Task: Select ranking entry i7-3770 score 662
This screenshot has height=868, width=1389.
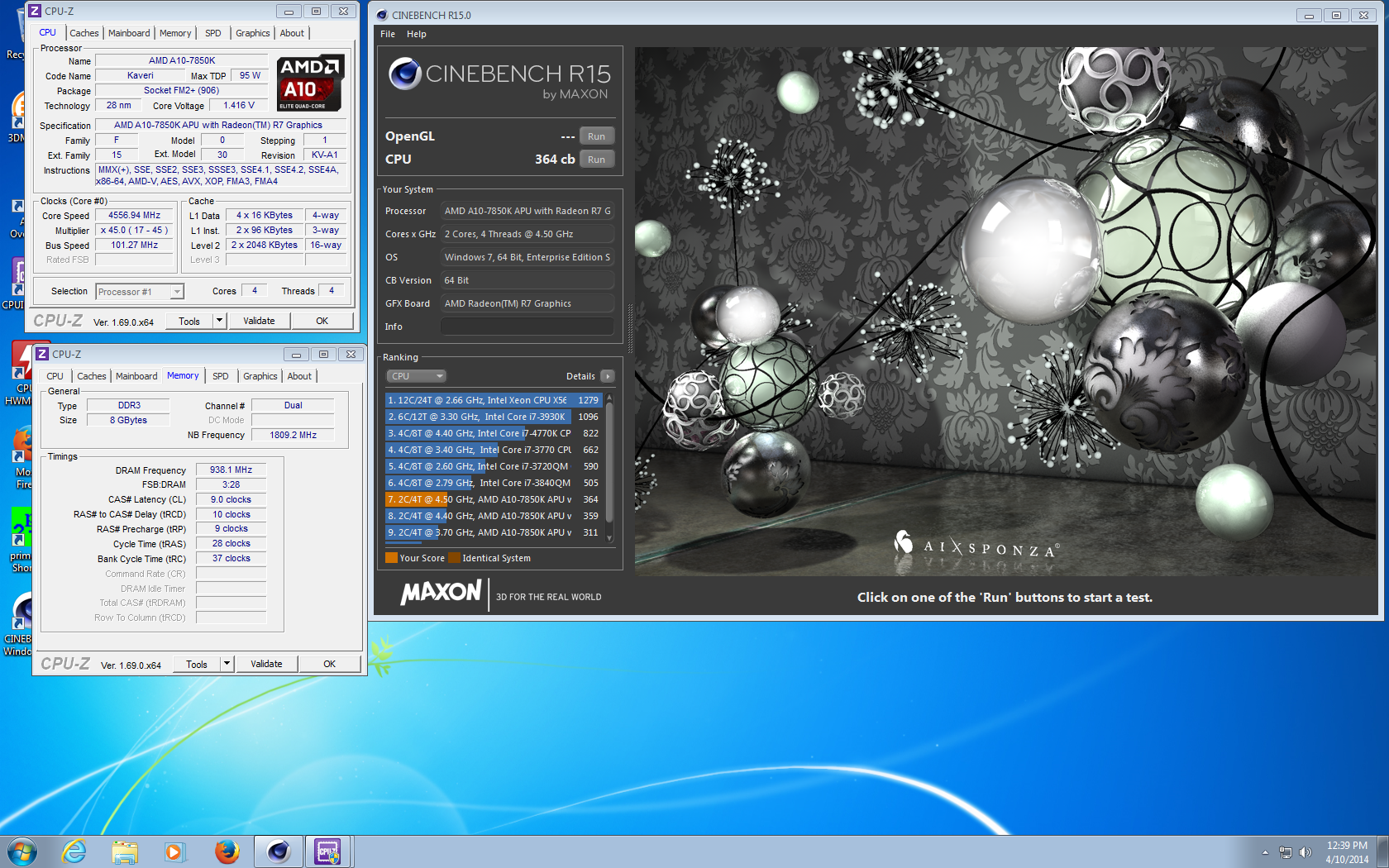Action: (x=494, y=450)
